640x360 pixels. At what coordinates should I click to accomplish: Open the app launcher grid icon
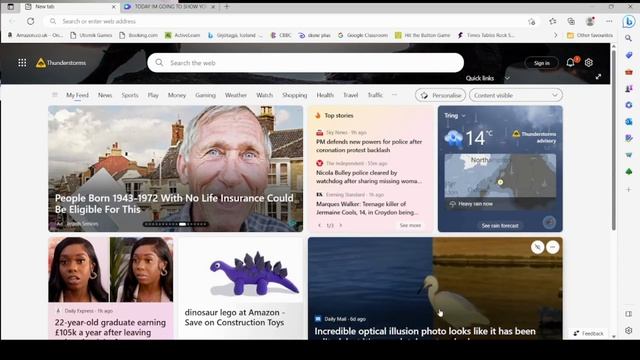(22, 62)
